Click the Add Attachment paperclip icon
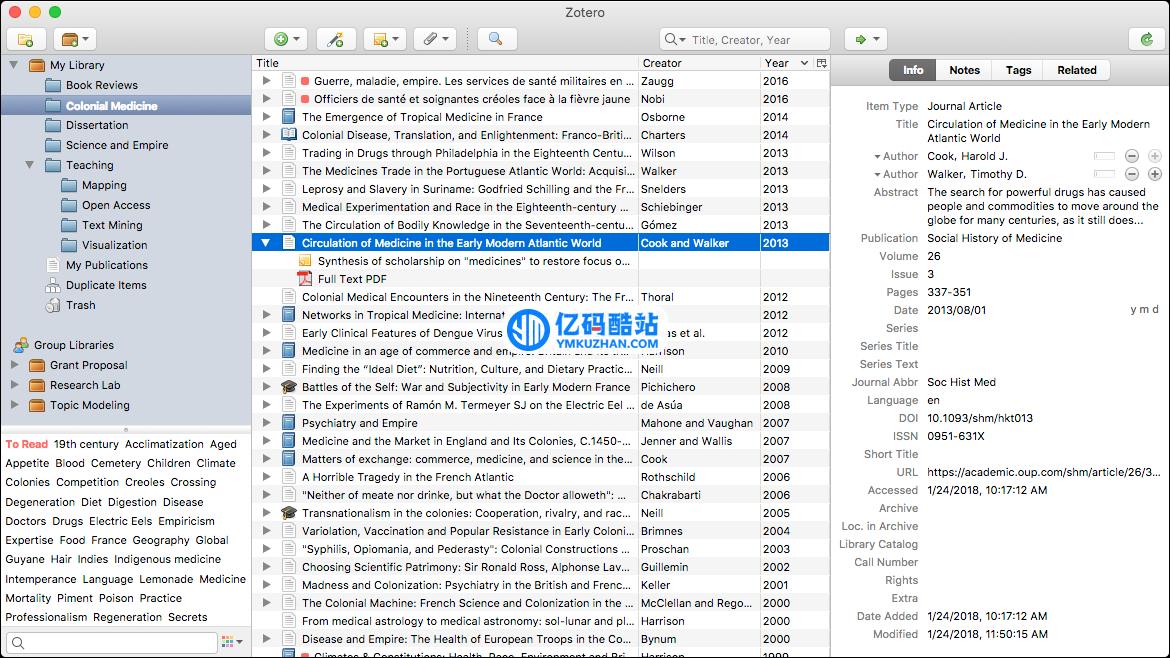1170x658 pixels. pyautogui.click(x=428, y=38)
